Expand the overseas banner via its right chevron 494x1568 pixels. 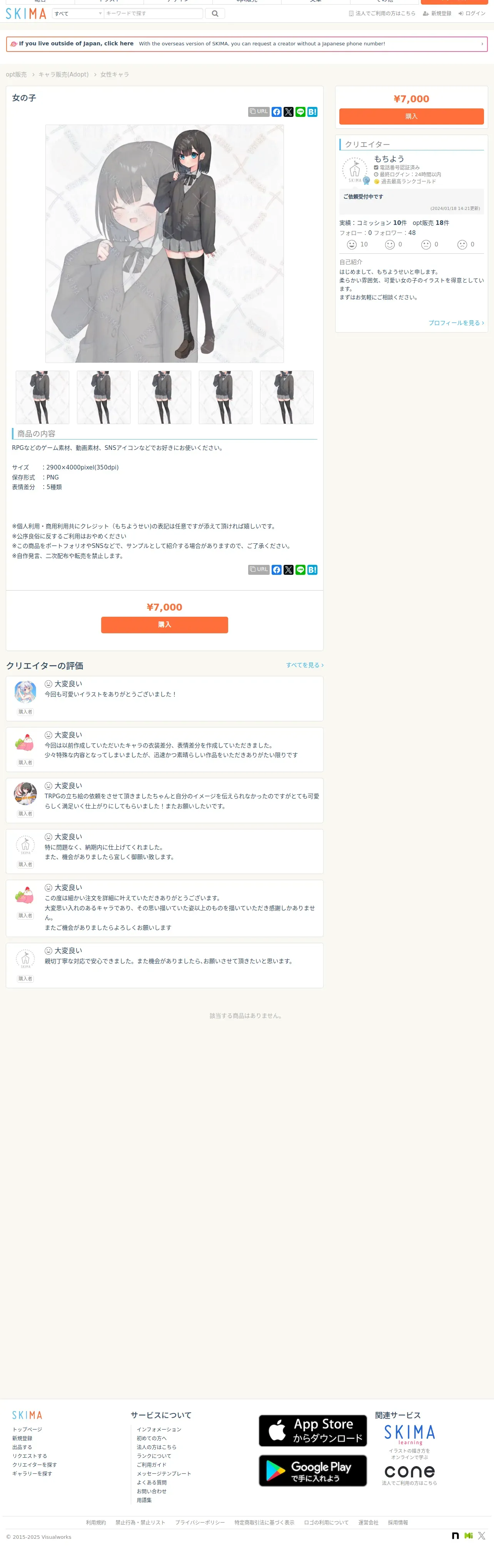click(482, 44)
